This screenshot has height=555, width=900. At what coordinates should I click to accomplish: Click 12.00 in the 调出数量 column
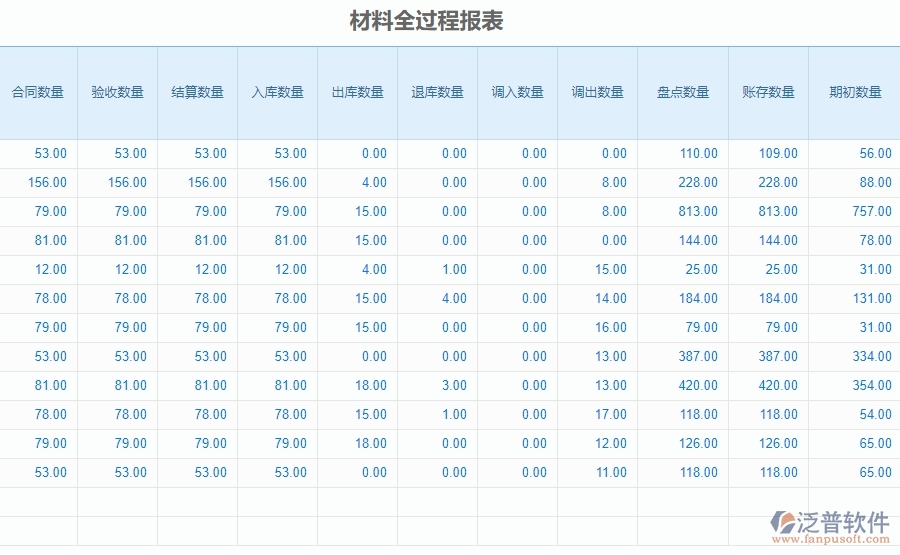[611, 443]
